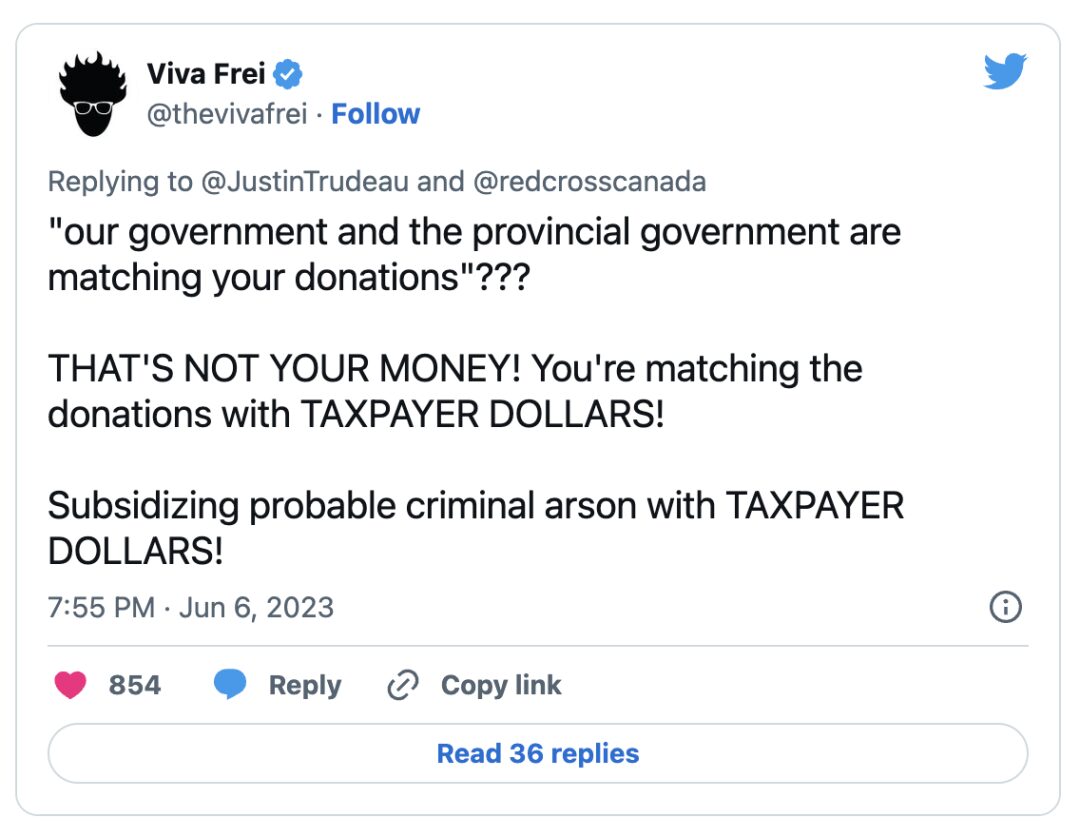Click the 854 likes count
Image resolution: width=1080 pixels, height=837 pixels.
(134, 685)
